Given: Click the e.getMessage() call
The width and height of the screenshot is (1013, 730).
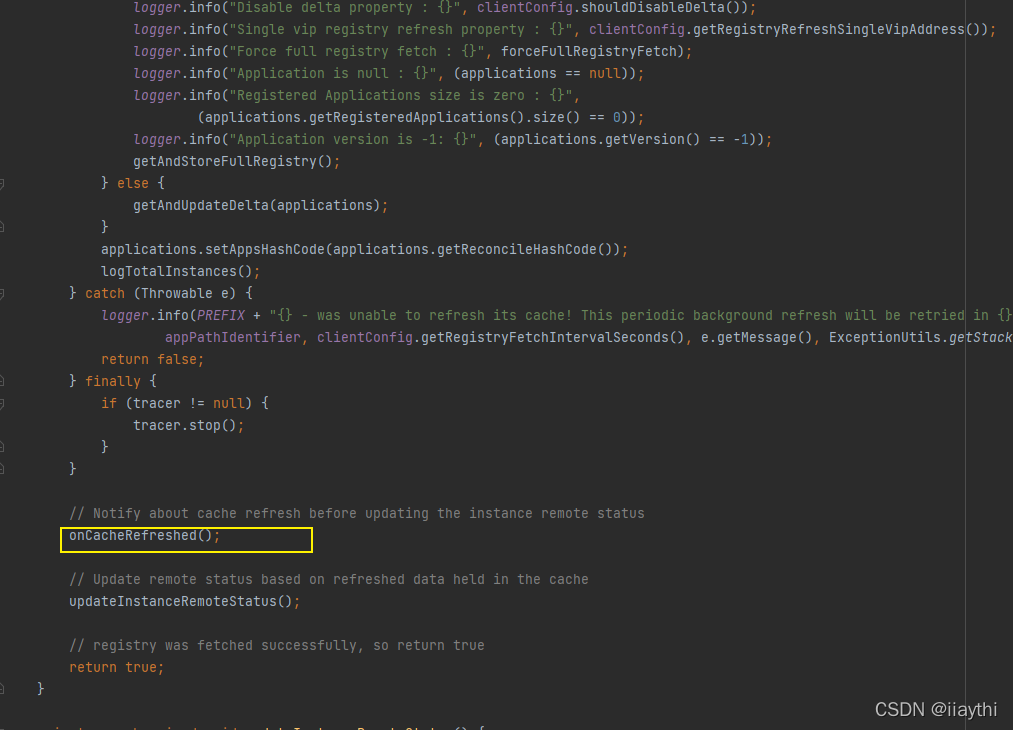Looking at the screenshot, I should (757, 337).
